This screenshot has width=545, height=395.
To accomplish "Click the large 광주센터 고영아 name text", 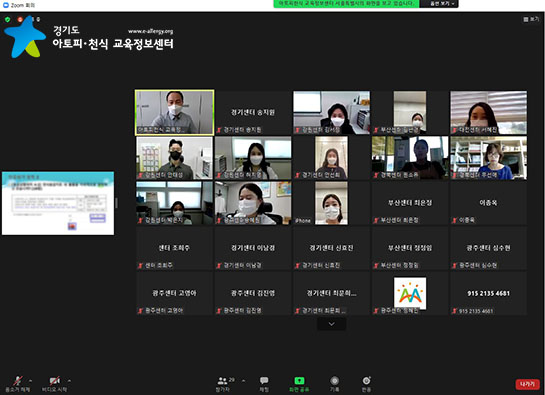I will point(174,293).
